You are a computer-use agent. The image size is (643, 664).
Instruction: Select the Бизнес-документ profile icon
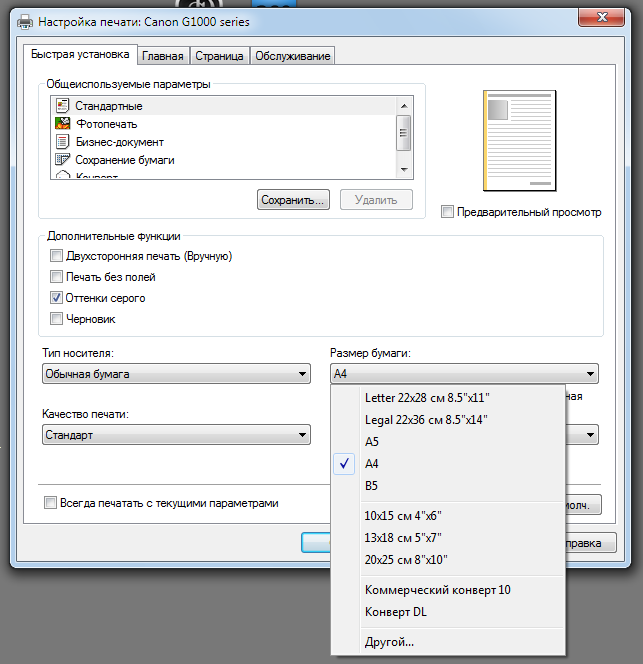point(62,141)
